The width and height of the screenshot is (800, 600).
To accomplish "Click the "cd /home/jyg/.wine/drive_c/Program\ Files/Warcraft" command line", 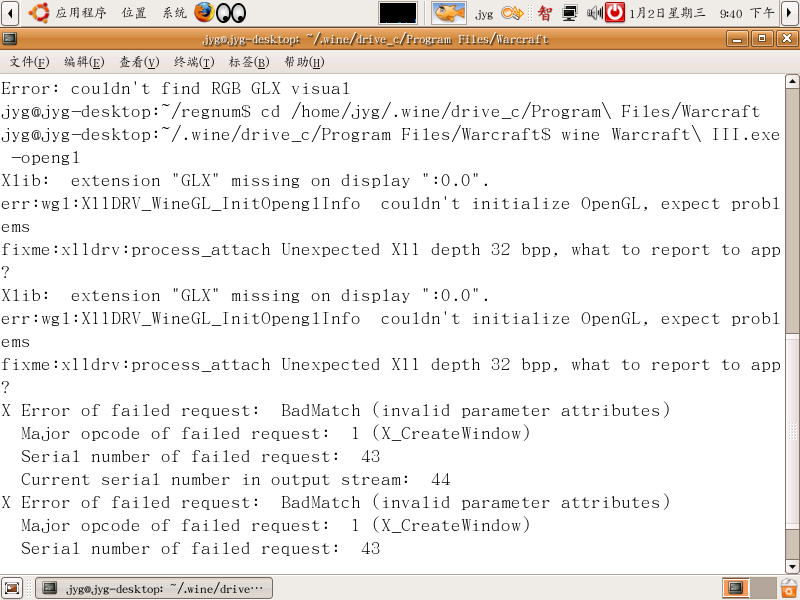I will coord(510,112).
